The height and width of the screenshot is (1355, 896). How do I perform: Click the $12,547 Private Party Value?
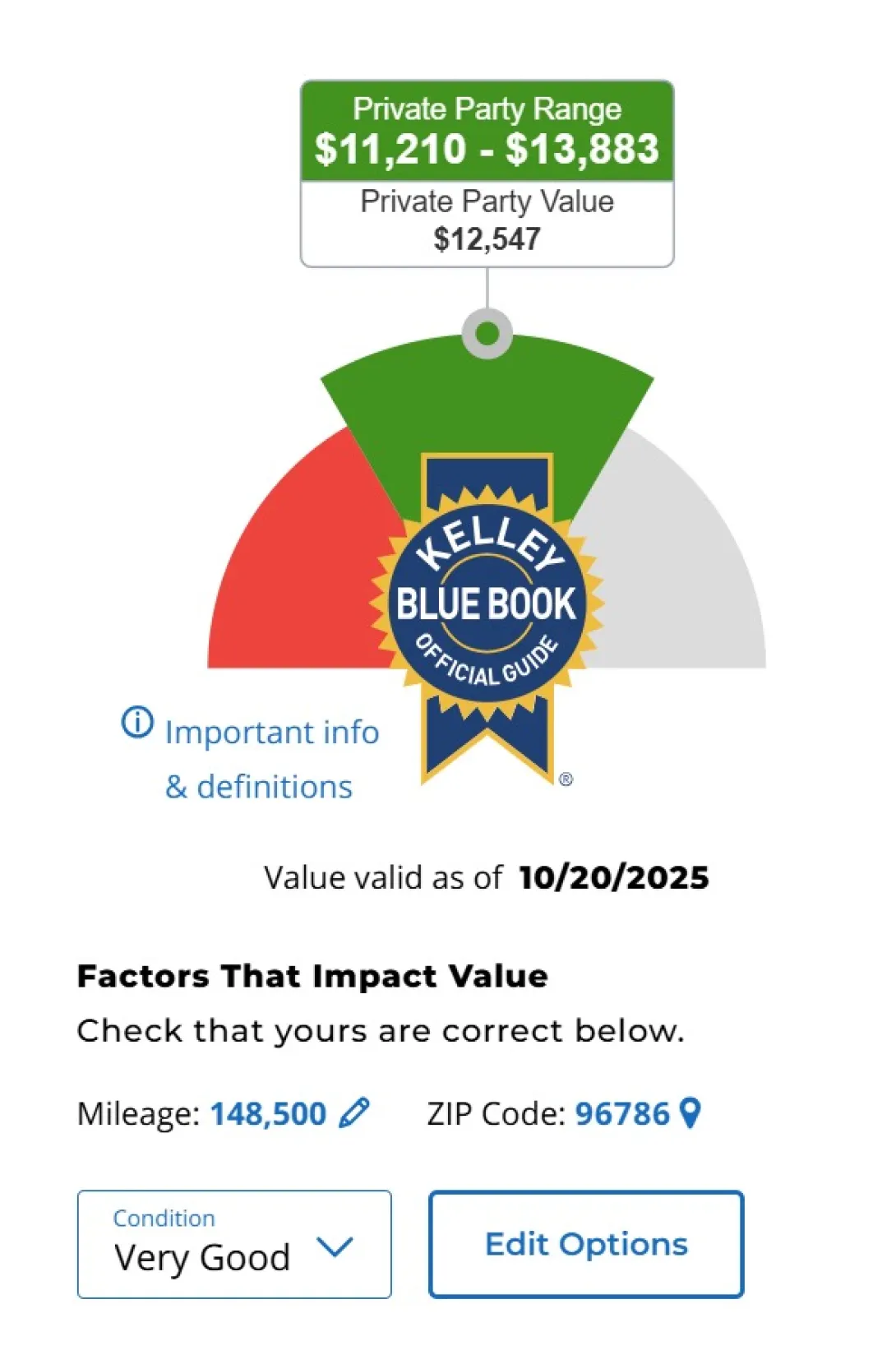[487, 239]
